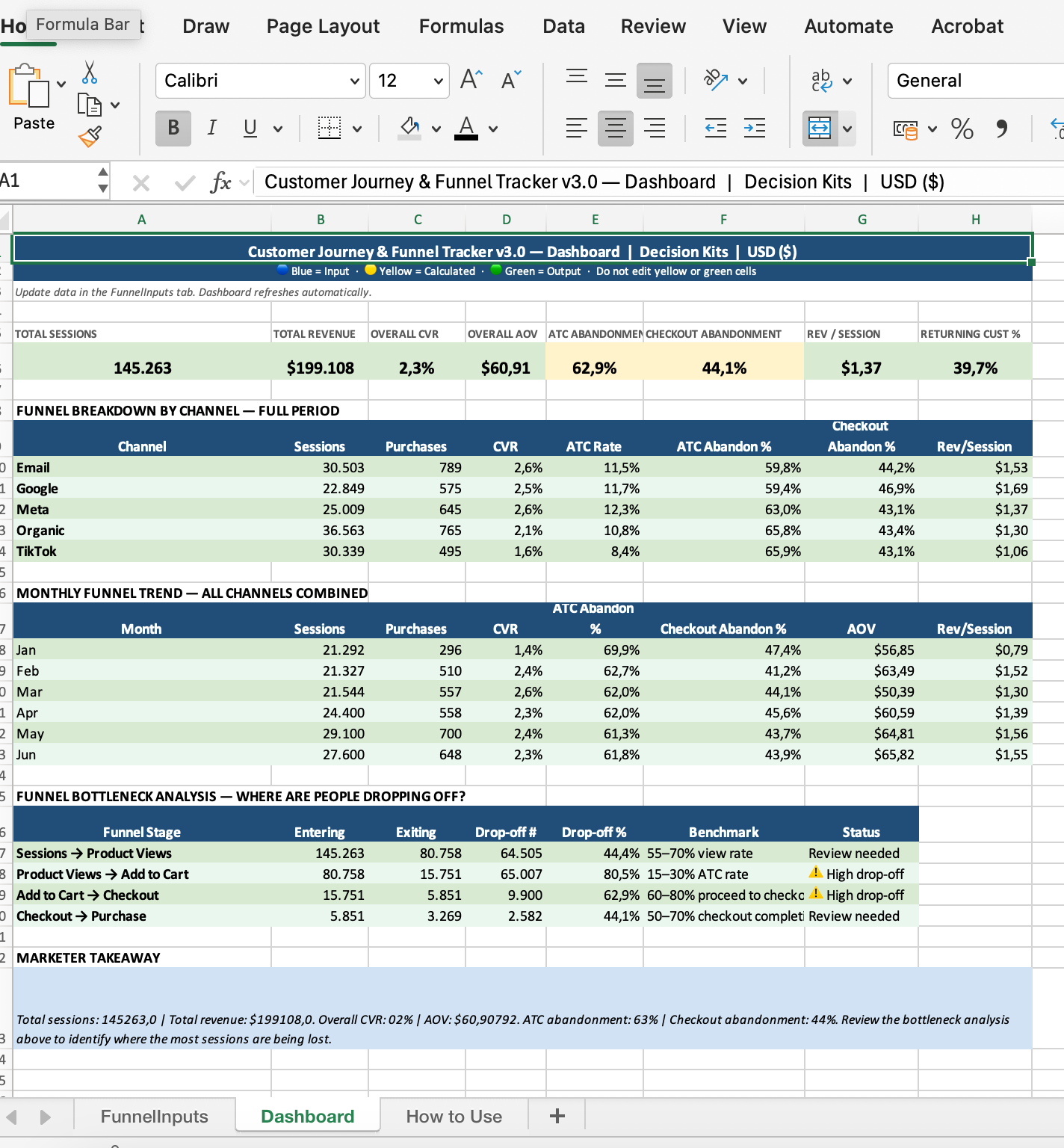Open the Automate ribbon tab

click(x=848, y=26)
